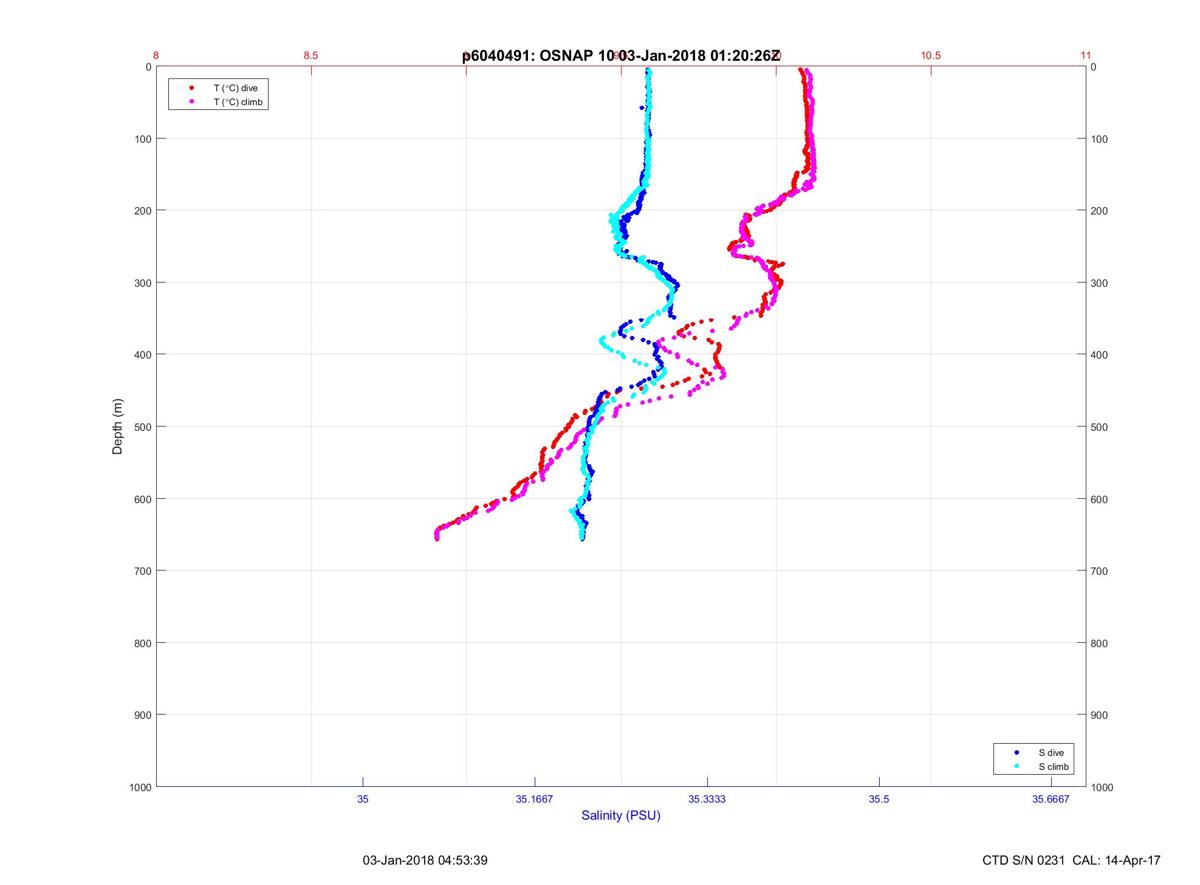The image size is (1200, 885).
Task: Select the 'T (°C) dive' legend label
Action: pyautogui.click(x=235, y=88)
